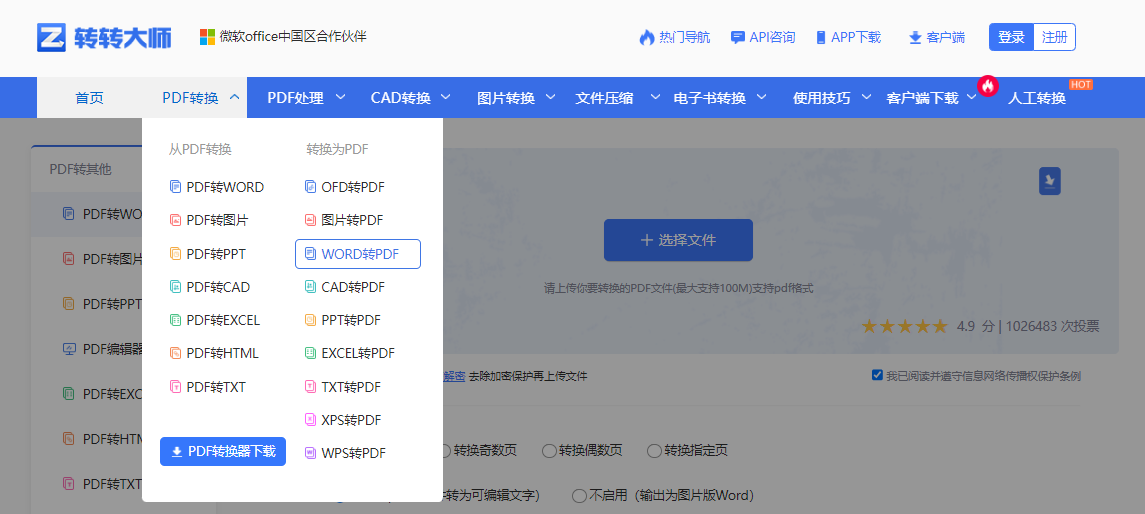Toggle the 我已阅读并遵守 agreement checkbox

pyautogui.click(x=877, y=376)
